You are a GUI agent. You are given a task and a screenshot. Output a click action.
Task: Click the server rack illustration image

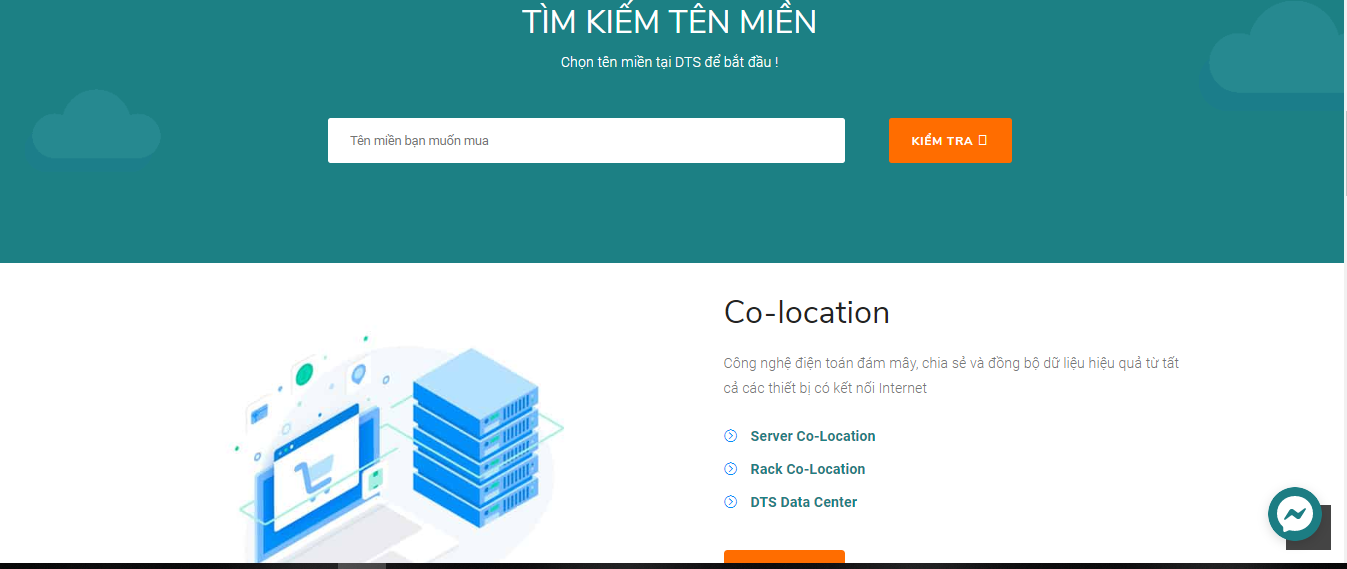tap(399, 450)
